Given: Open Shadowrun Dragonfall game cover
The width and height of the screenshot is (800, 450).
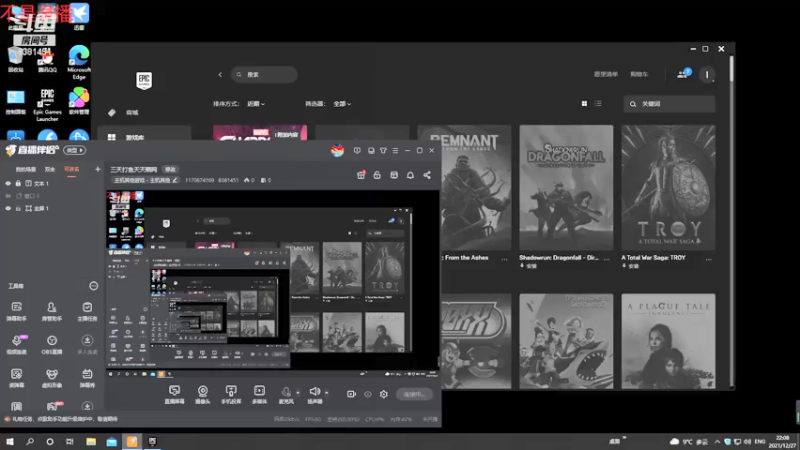Looking at the screenshot, I should pos(566,188).
